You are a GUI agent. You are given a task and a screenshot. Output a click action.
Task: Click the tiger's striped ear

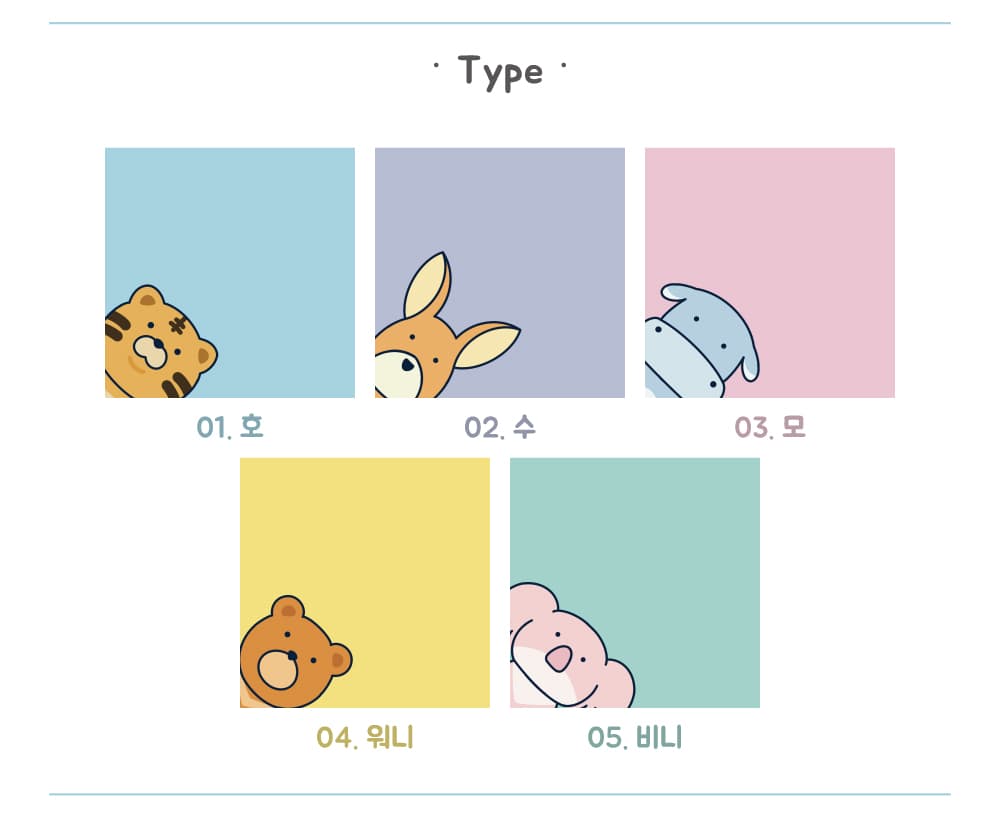pos(147,297)
